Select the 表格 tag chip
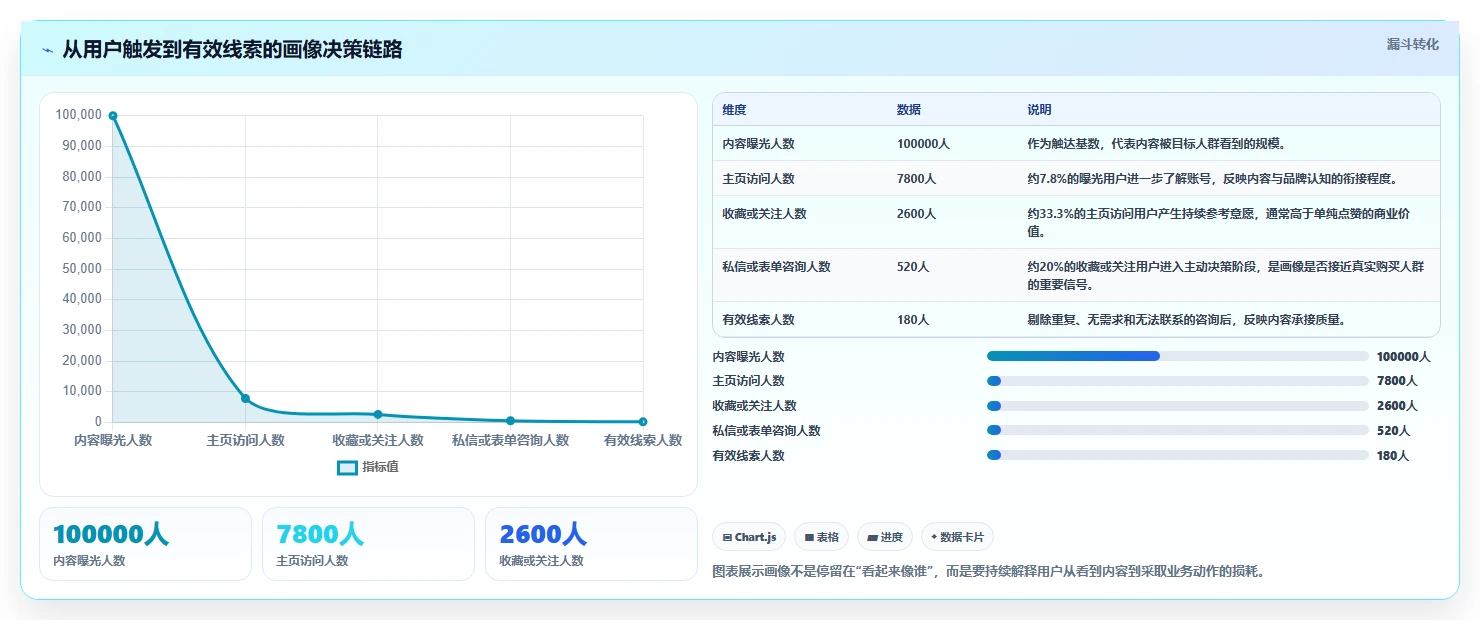Image resolution: width=1480 pixels, height=620 pixels. (821, 537)
